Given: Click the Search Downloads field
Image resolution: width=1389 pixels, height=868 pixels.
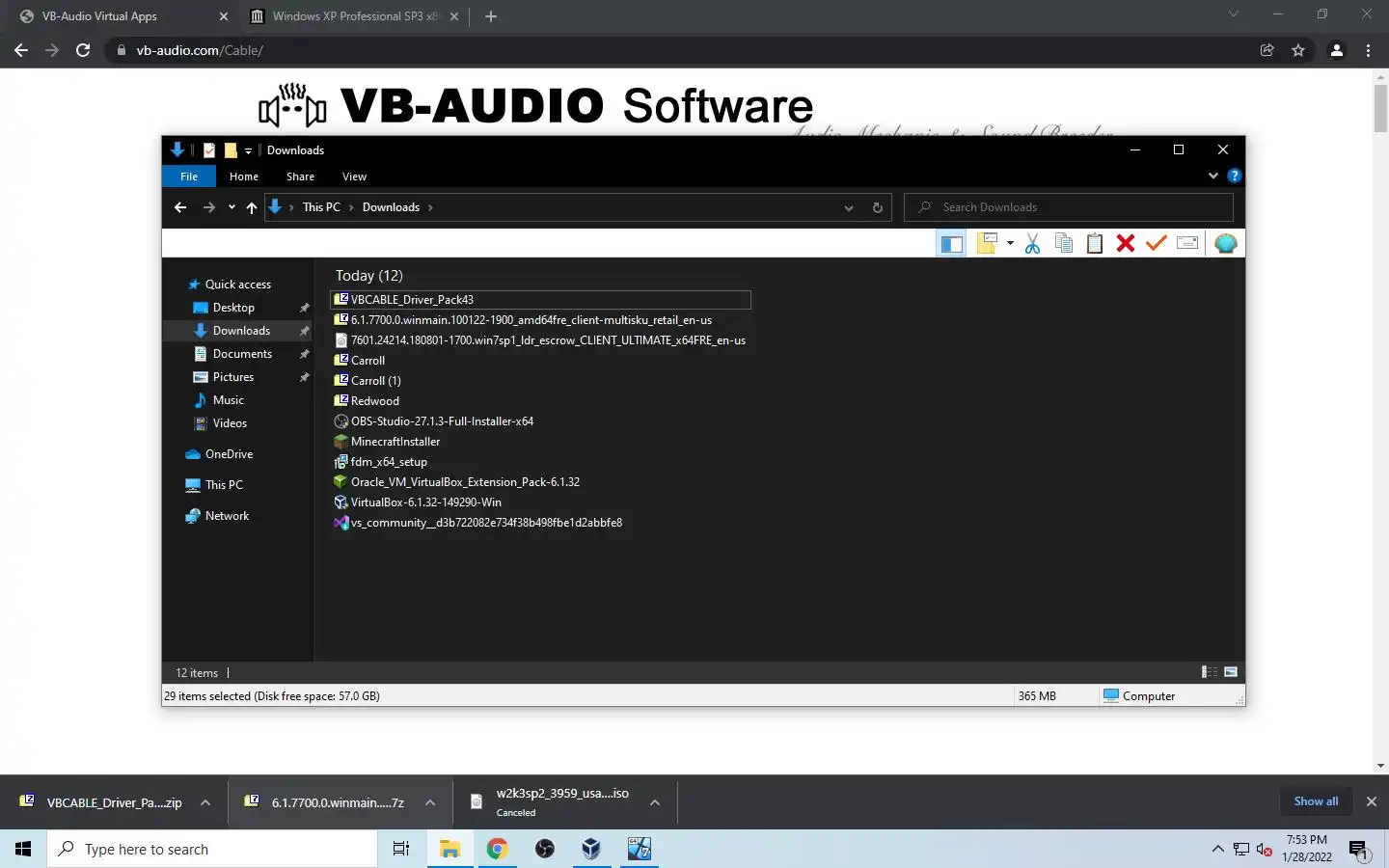Looking at the screenshot, I should [x=1069, y=207].
